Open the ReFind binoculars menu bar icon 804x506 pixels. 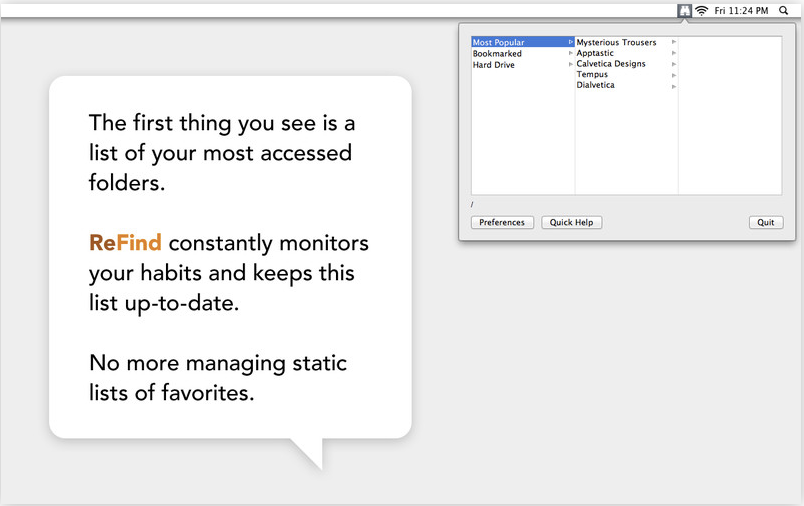click(x=685, y=10)
